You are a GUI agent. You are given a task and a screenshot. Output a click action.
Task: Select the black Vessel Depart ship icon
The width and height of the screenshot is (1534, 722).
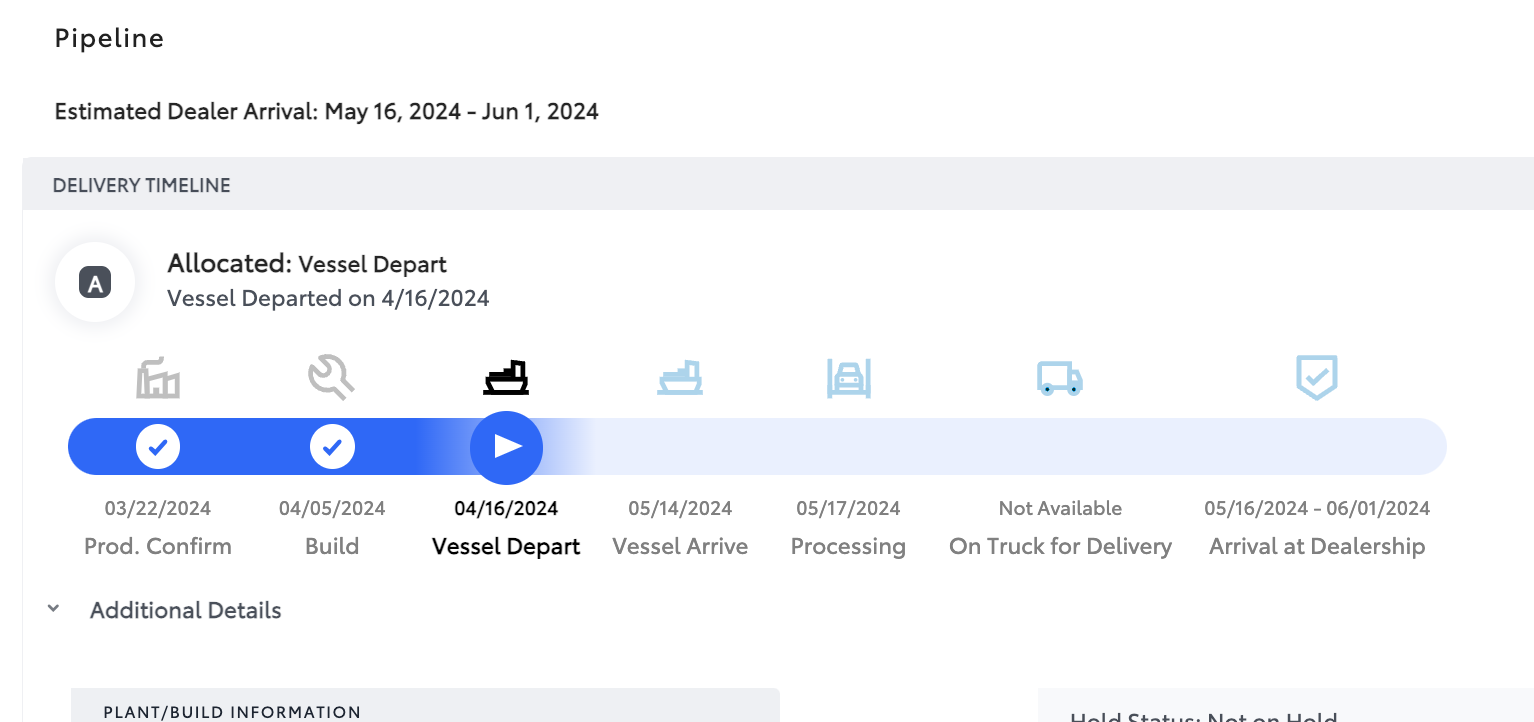click(506, 378)
